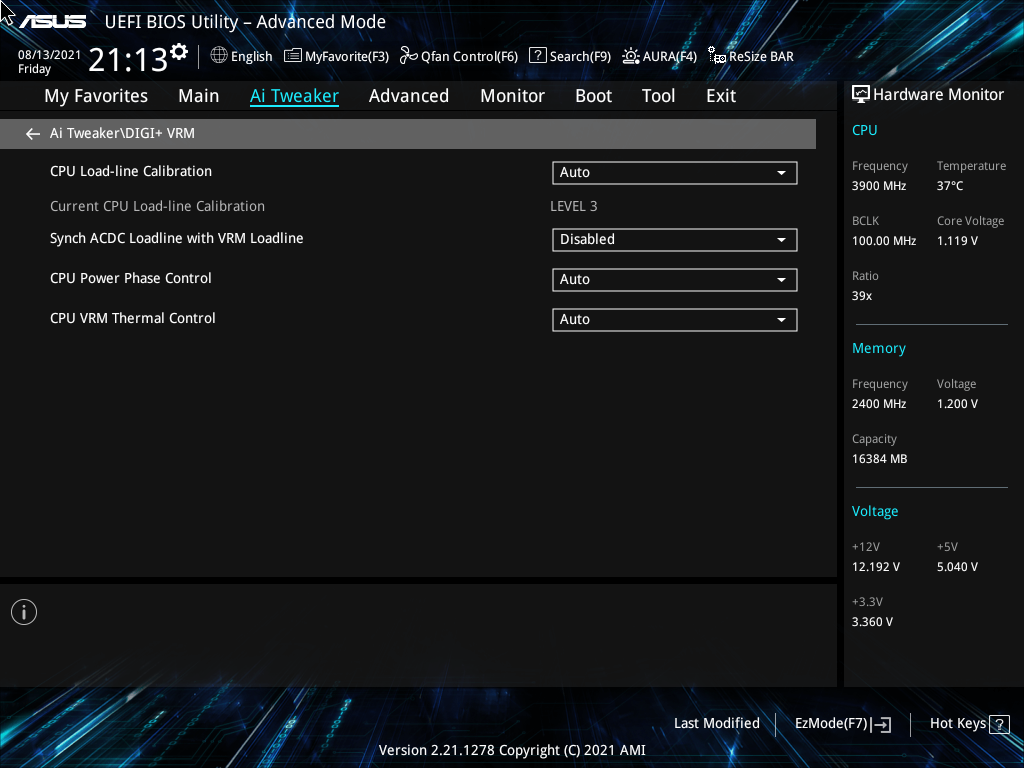Select Current CPU Load-line Calibration label
This screenshot has height=768, width=1024.
tap(157, 206)
